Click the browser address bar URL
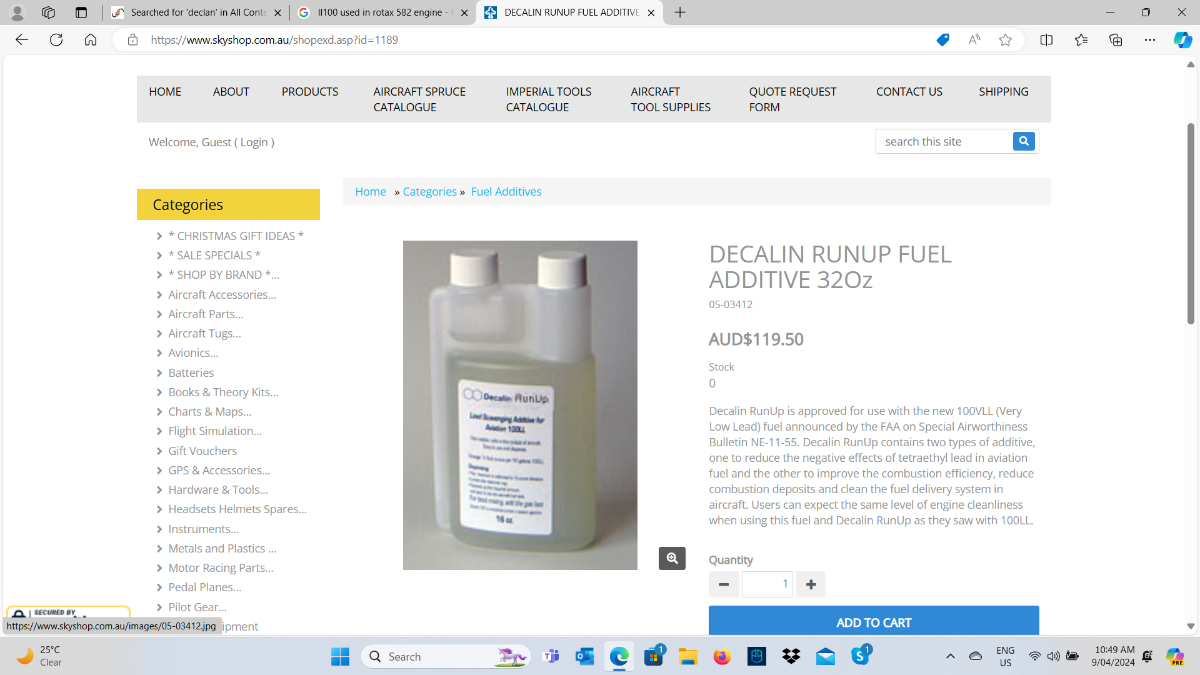Viewport: 1200px width, 675px height. tap(274, 40)
